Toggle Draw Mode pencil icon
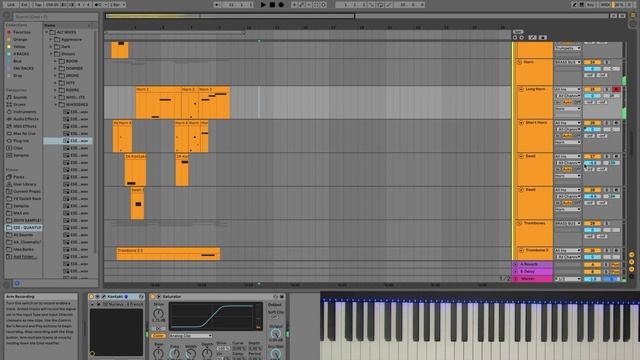 [575, 4]
